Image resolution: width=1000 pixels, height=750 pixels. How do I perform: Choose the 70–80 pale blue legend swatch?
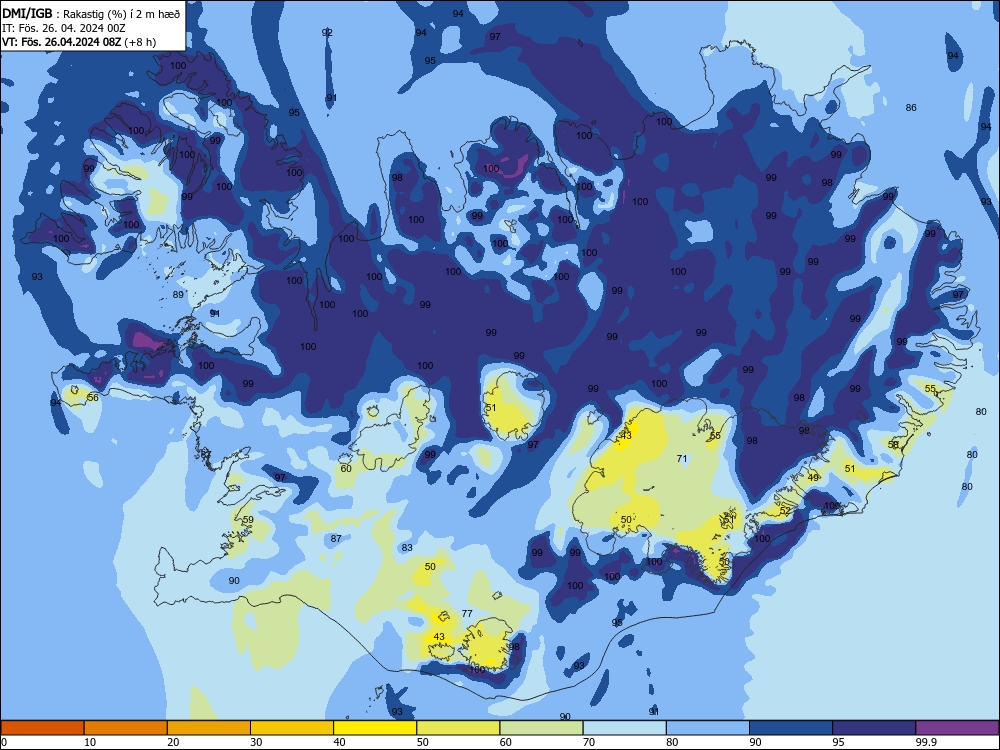[624, 728]
